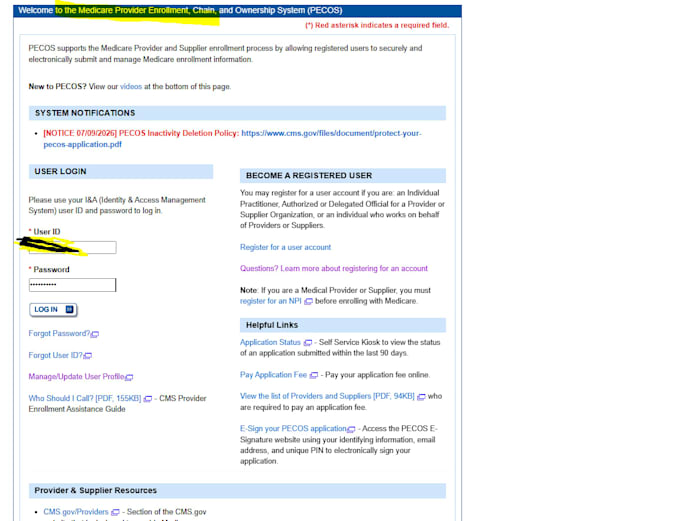Open the CMS.gov/Providers link

[76, 512]
